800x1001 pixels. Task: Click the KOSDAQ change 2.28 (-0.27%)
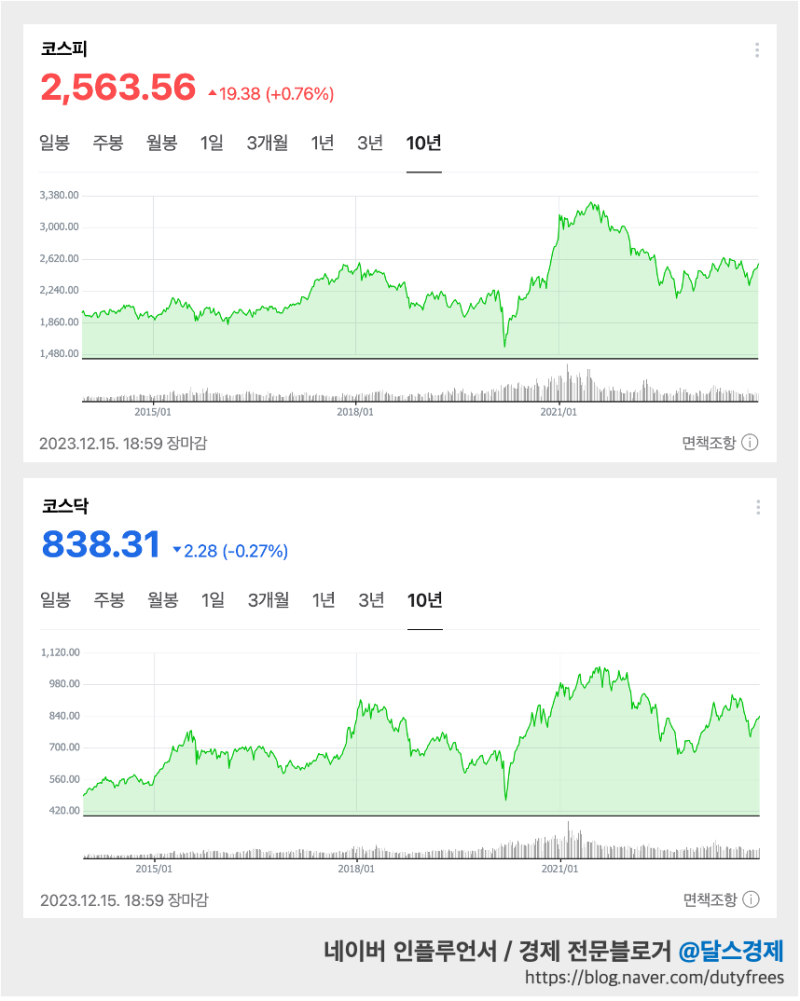coord(231,552)
